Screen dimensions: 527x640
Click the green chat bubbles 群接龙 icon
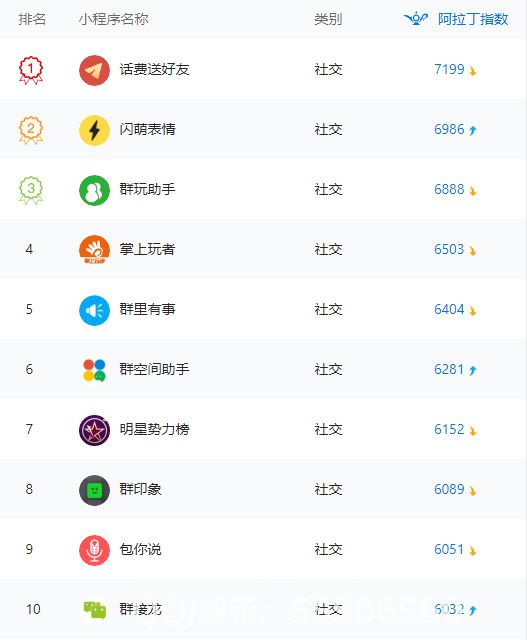94,610
